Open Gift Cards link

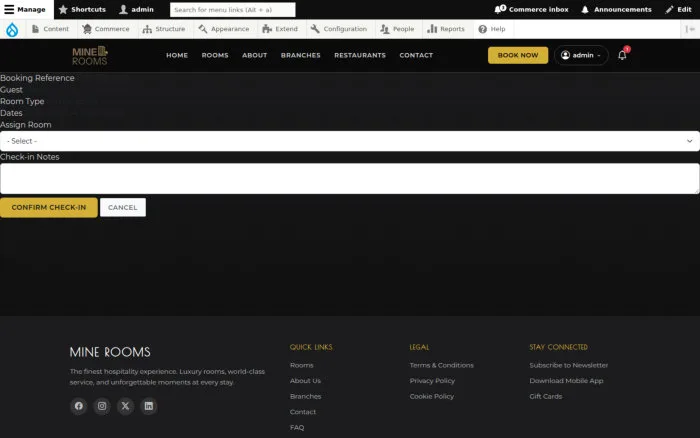[546, 396]
